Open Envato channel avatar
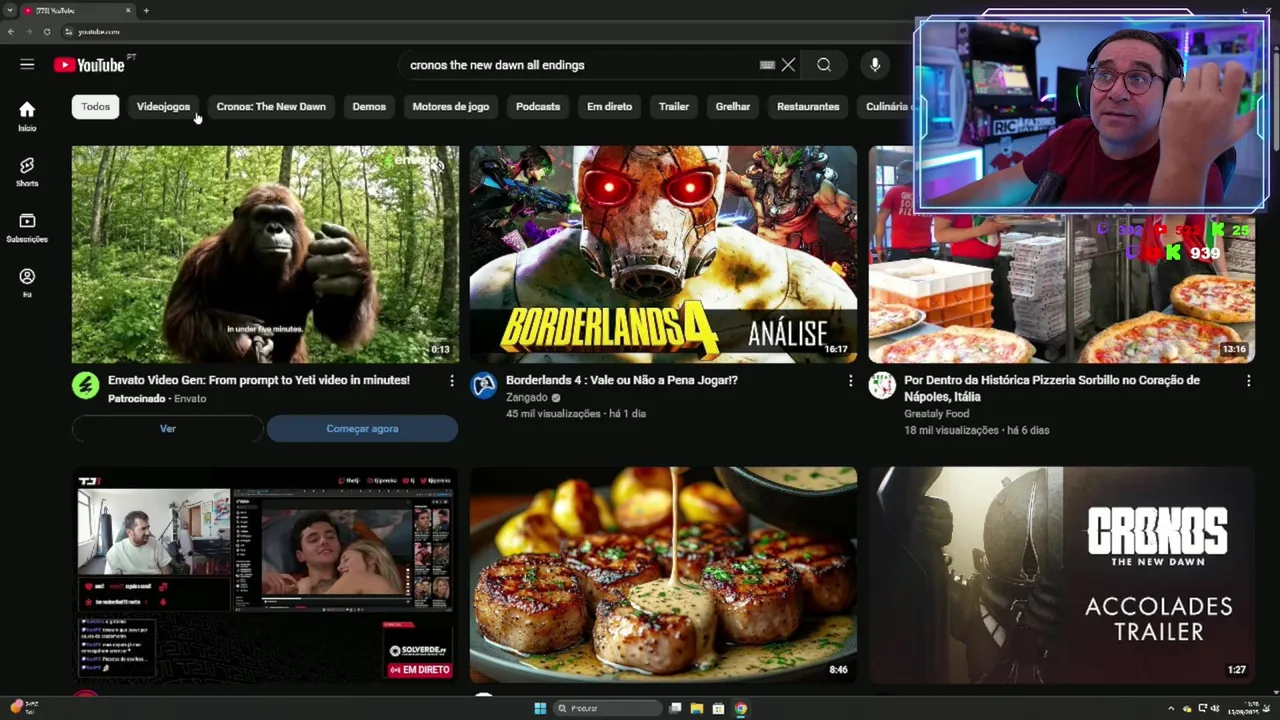1280x720 pixels. [86, 386]
